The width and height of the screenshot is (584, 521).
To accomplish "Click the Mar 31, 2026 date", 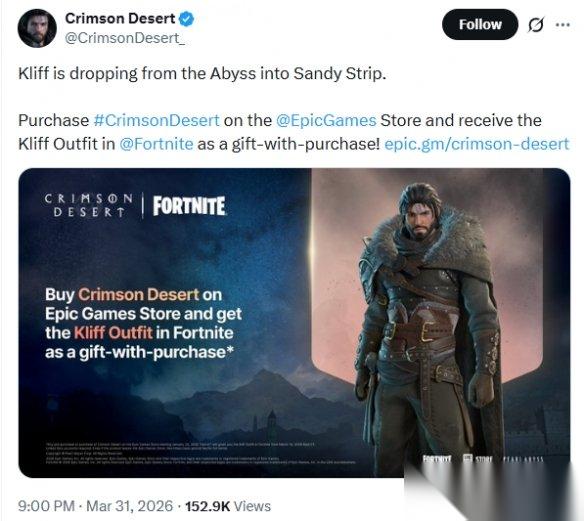I will click(129, 506).
